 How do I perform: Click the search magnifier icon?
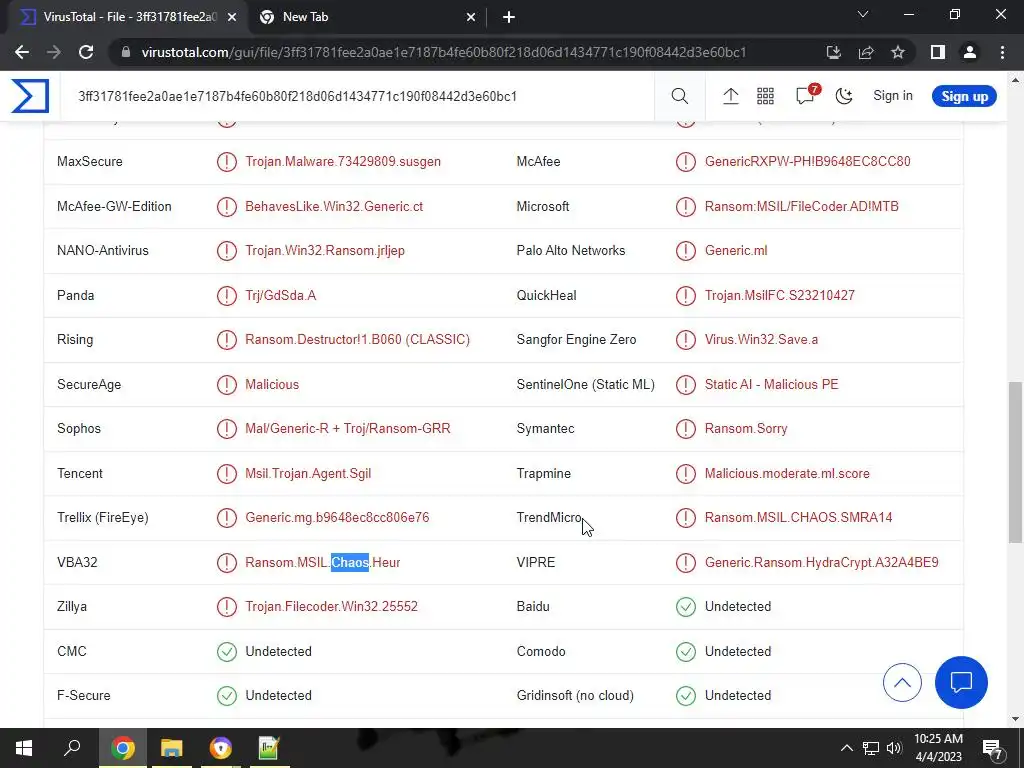tap(680, 96)
